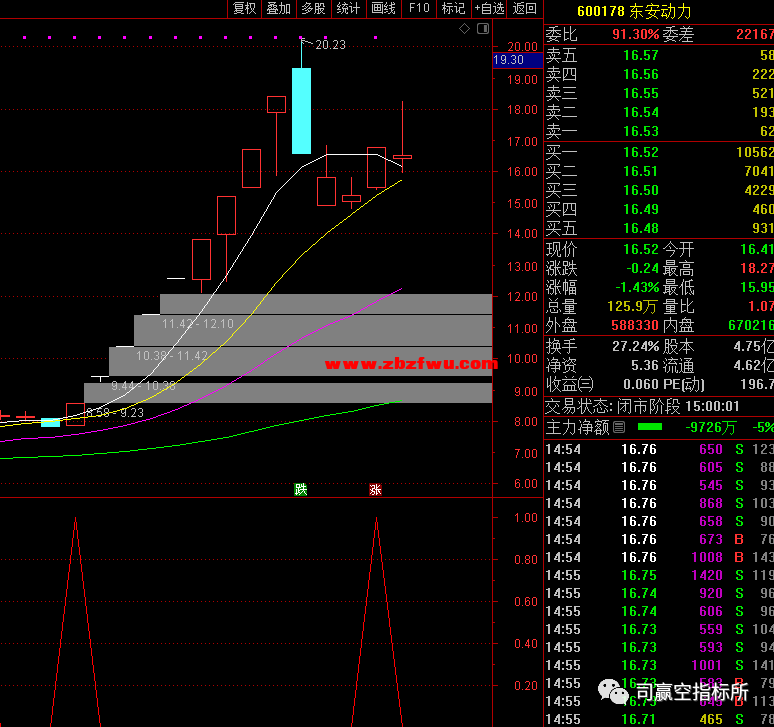Image resolution: width=774 pixels, height=727 pixels.
Task: Select the 14:55 trade with volume 920
Action: tap(659, 593)
